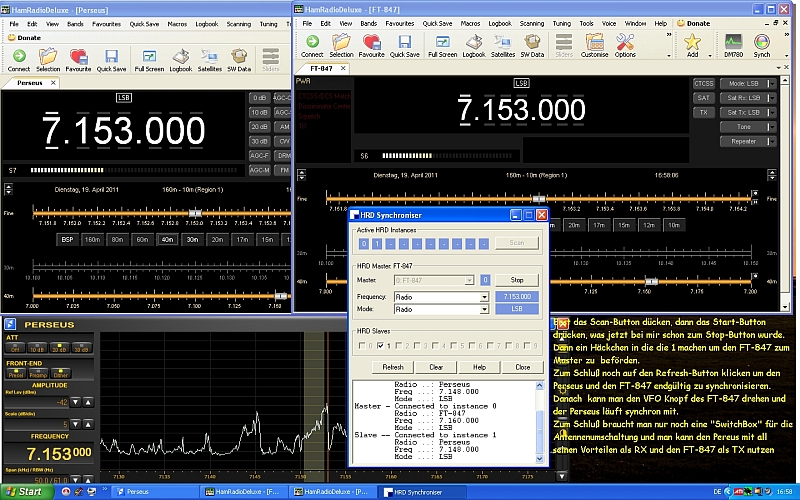Expand Sat Rx: LSB dropdown
The image size is (800, 500).
tap(772, 97)
